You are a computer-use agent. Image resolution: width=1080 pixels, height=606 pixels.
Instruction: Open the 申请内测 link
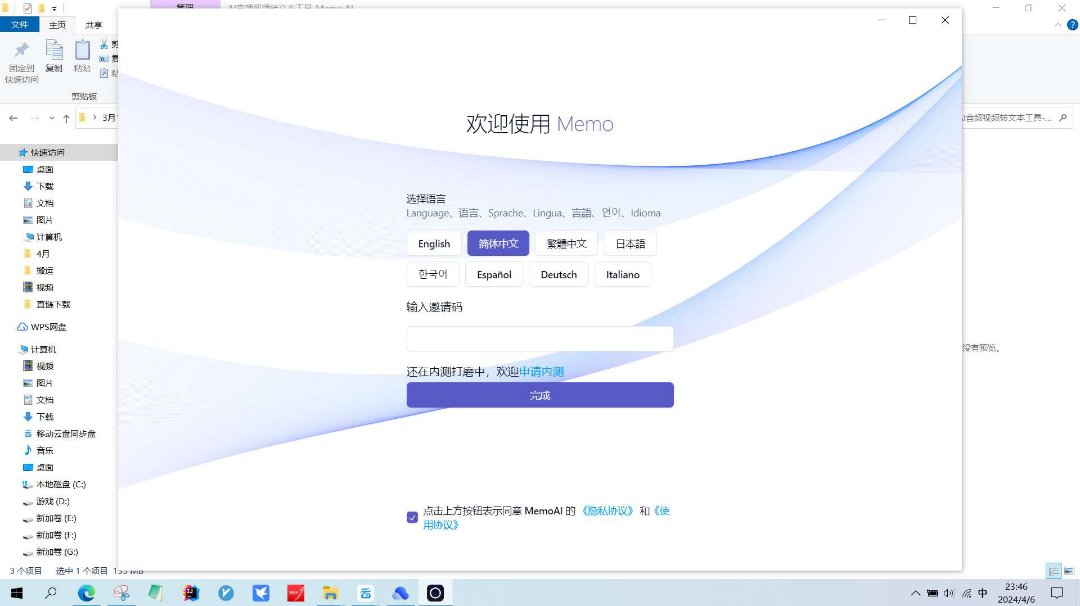point(541,372)
